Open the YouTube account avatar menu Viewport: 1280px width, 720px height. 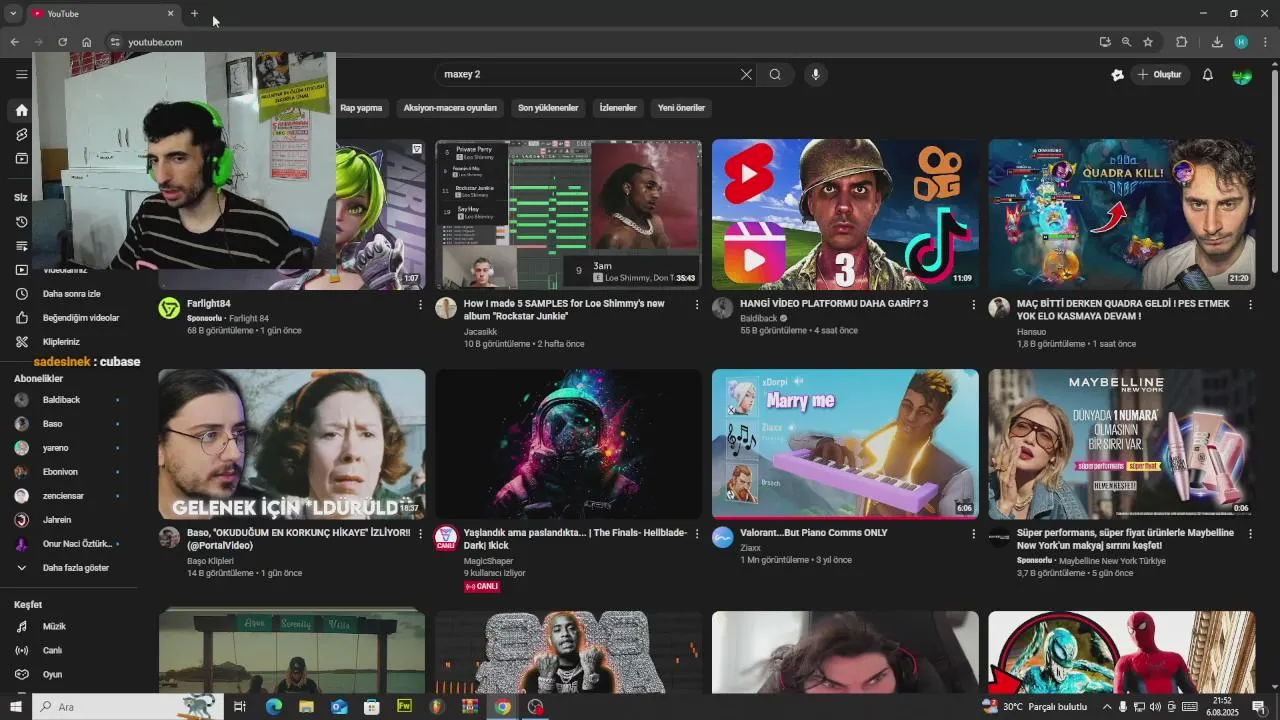[x=1242, y=74]
